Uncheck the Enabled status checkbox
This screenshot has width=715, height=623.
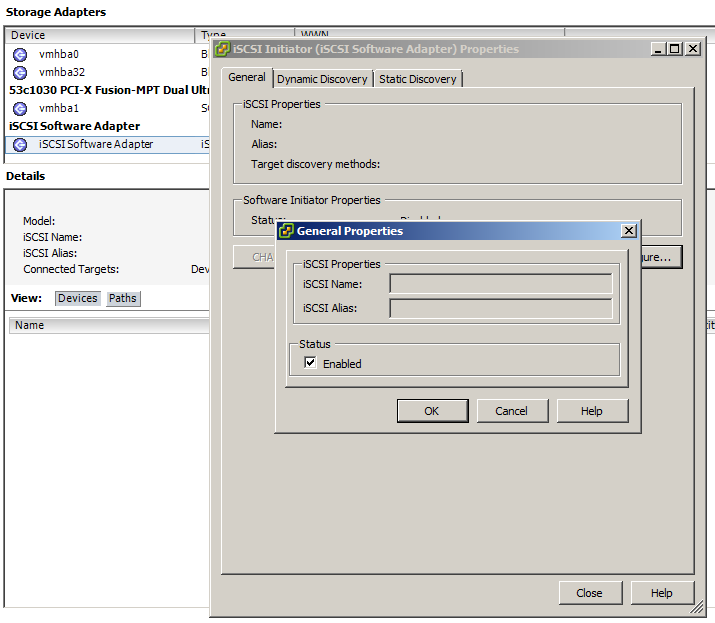(x=310, y=363)
